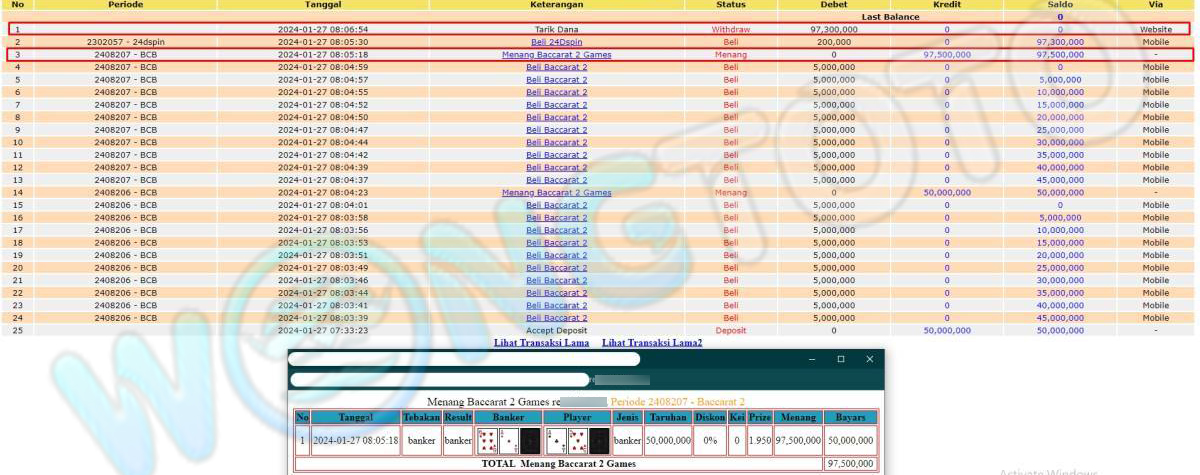This screenshot has width=1200, height=475.
Task: Click the middle Banker card image
Action: coord(509,440)
